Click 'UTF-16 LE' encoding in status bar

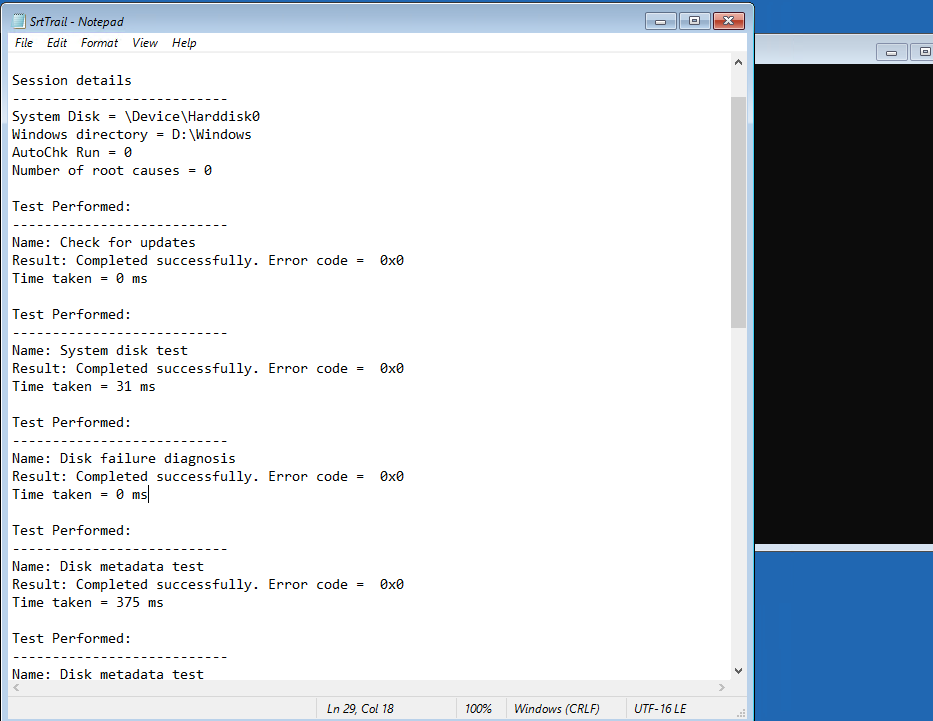coord(660,709)
